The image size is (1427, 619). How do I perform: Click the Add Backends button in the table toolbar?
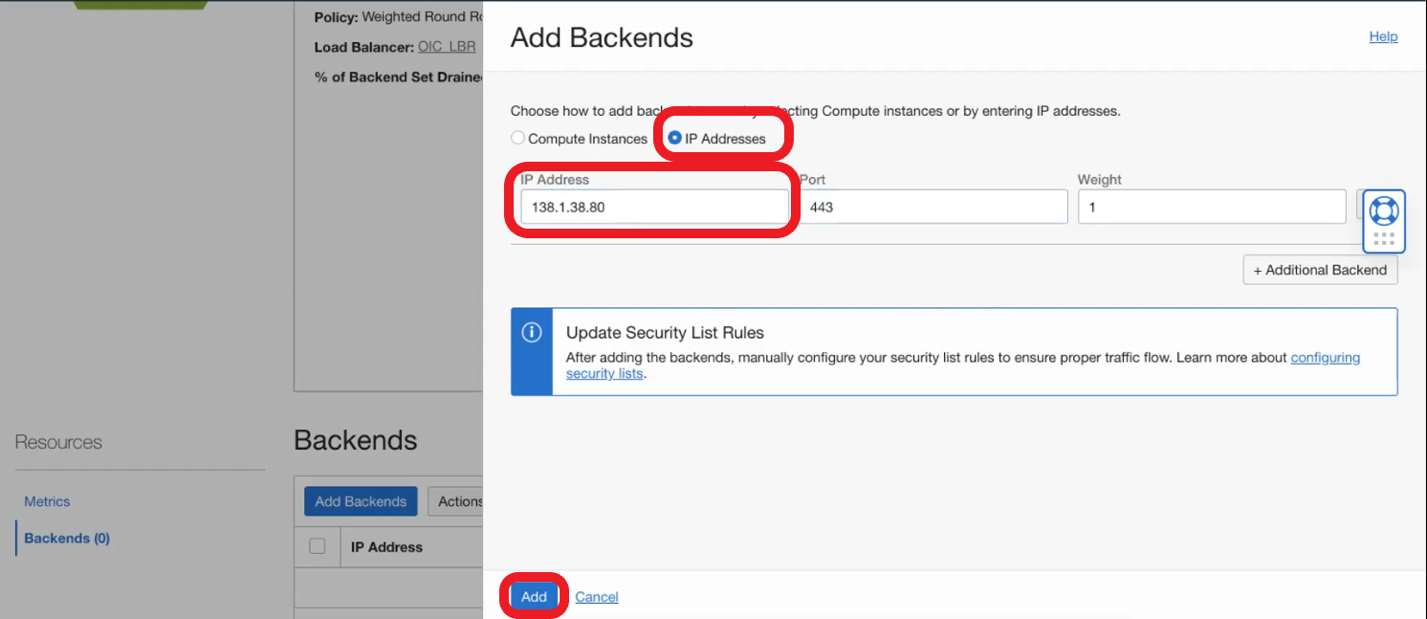(x=360, y=501)
